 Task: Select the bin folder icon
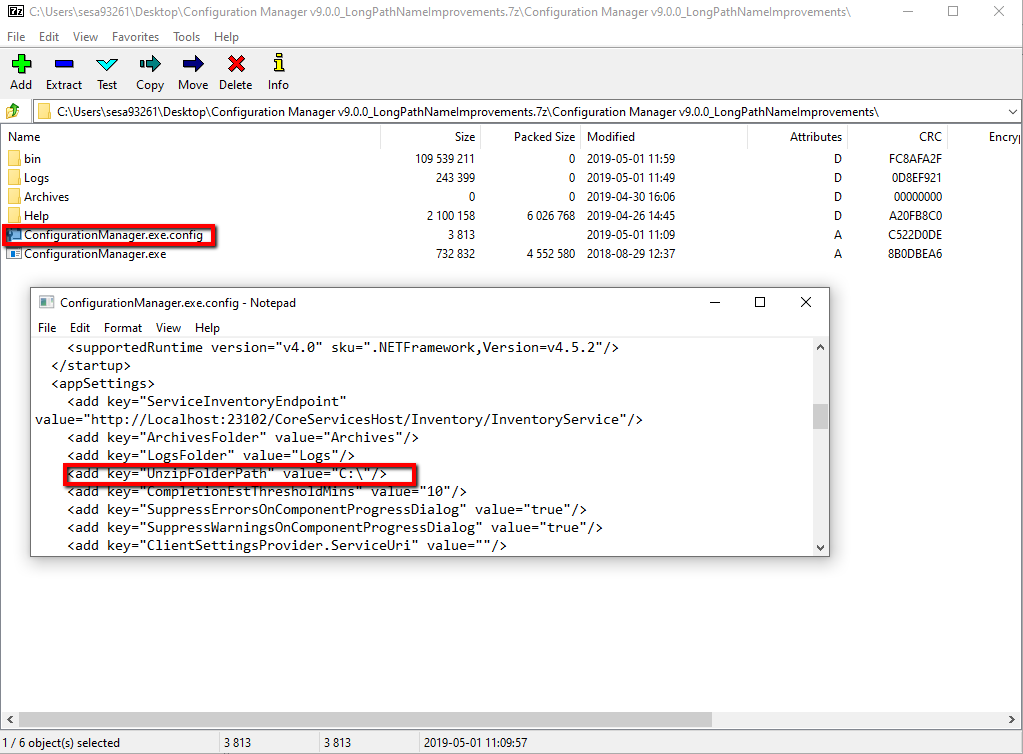pos(14,158)
